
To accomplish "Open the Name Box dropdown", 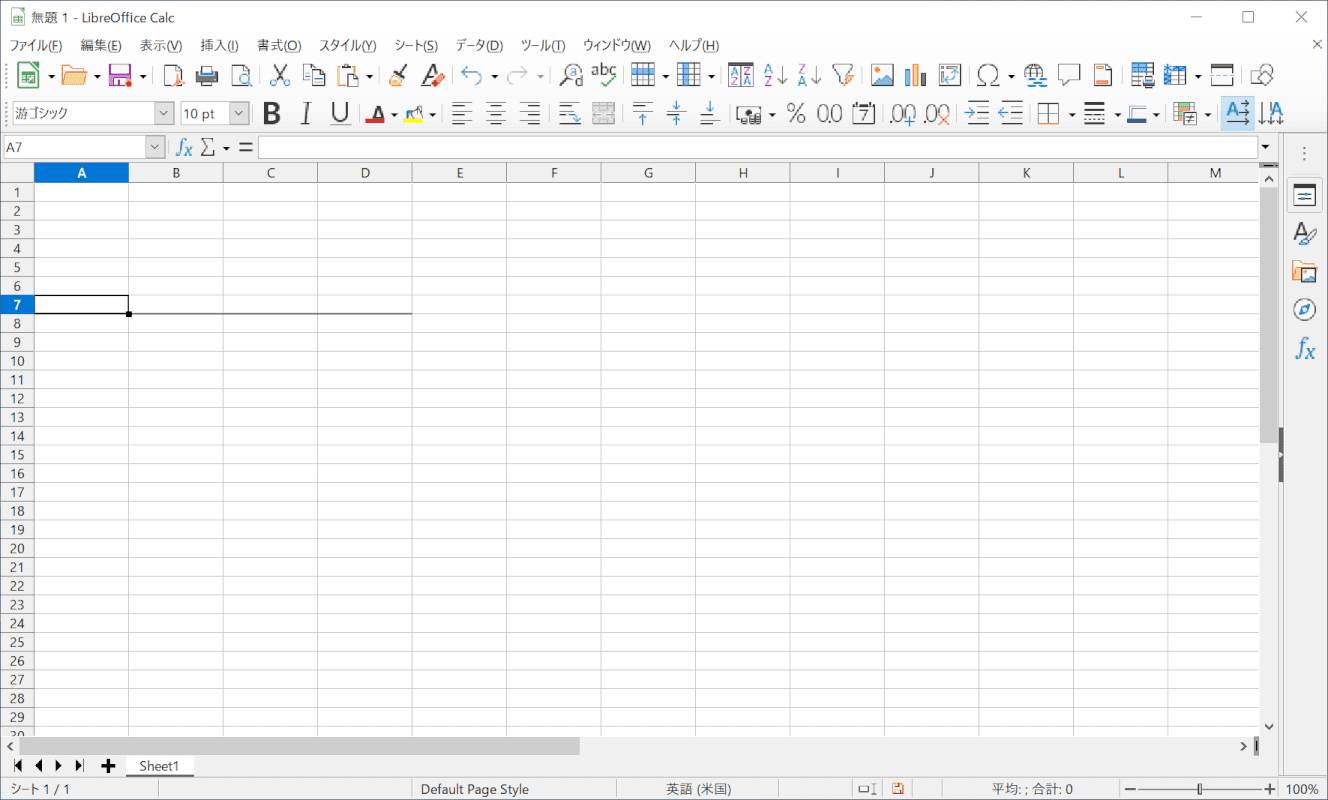I will 155,148.
